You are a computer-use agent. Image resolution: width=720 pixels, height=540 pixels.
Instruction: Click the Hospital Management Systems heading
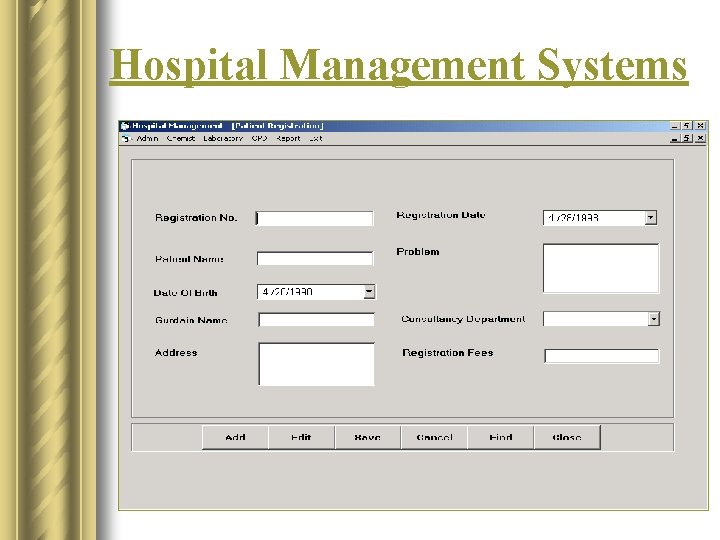click(399, 65)
